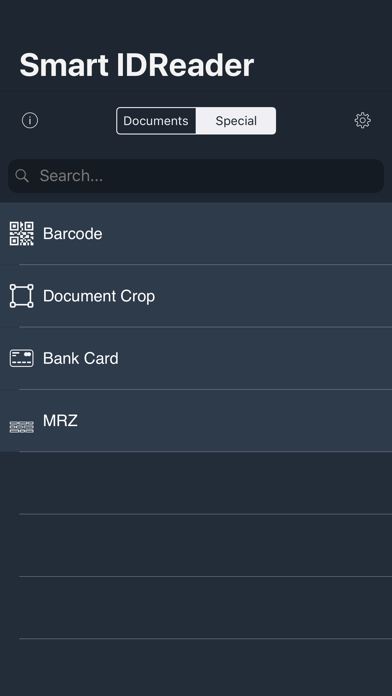This screenshot has width=392, height=696.
Task: Tap the blank area of Bank Card row
Action: coord(255,358)
